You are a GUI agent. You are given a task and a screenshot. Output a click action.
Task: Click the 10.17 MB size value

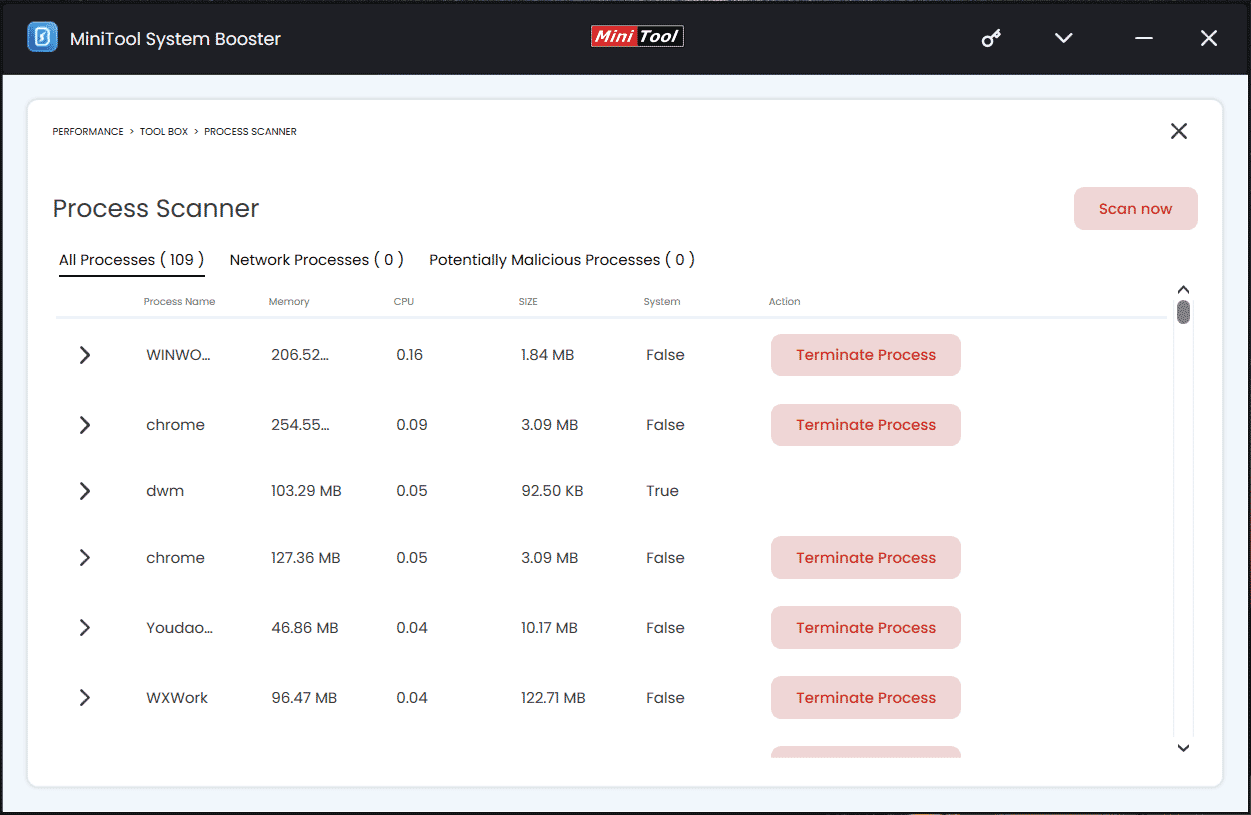tap(549, 628)
